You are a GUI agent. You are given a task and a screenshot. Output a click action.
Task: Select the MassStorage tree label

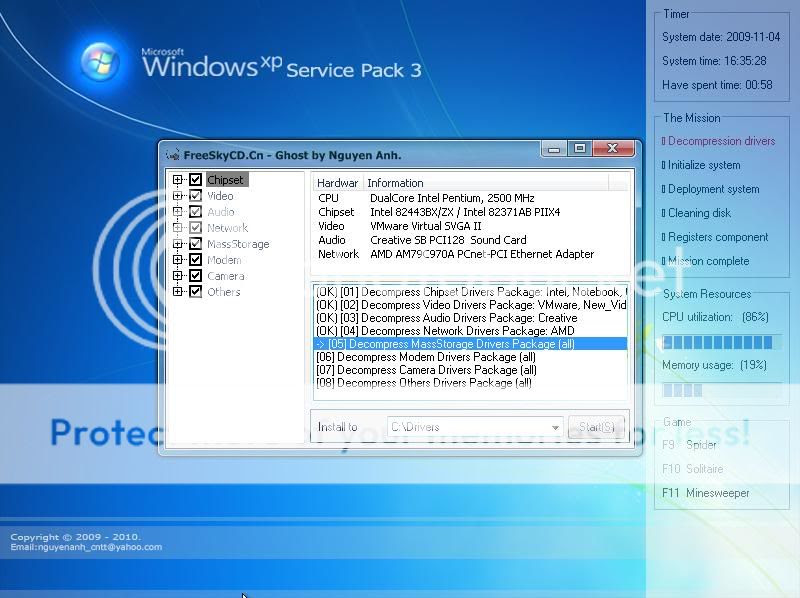(238, 244)
